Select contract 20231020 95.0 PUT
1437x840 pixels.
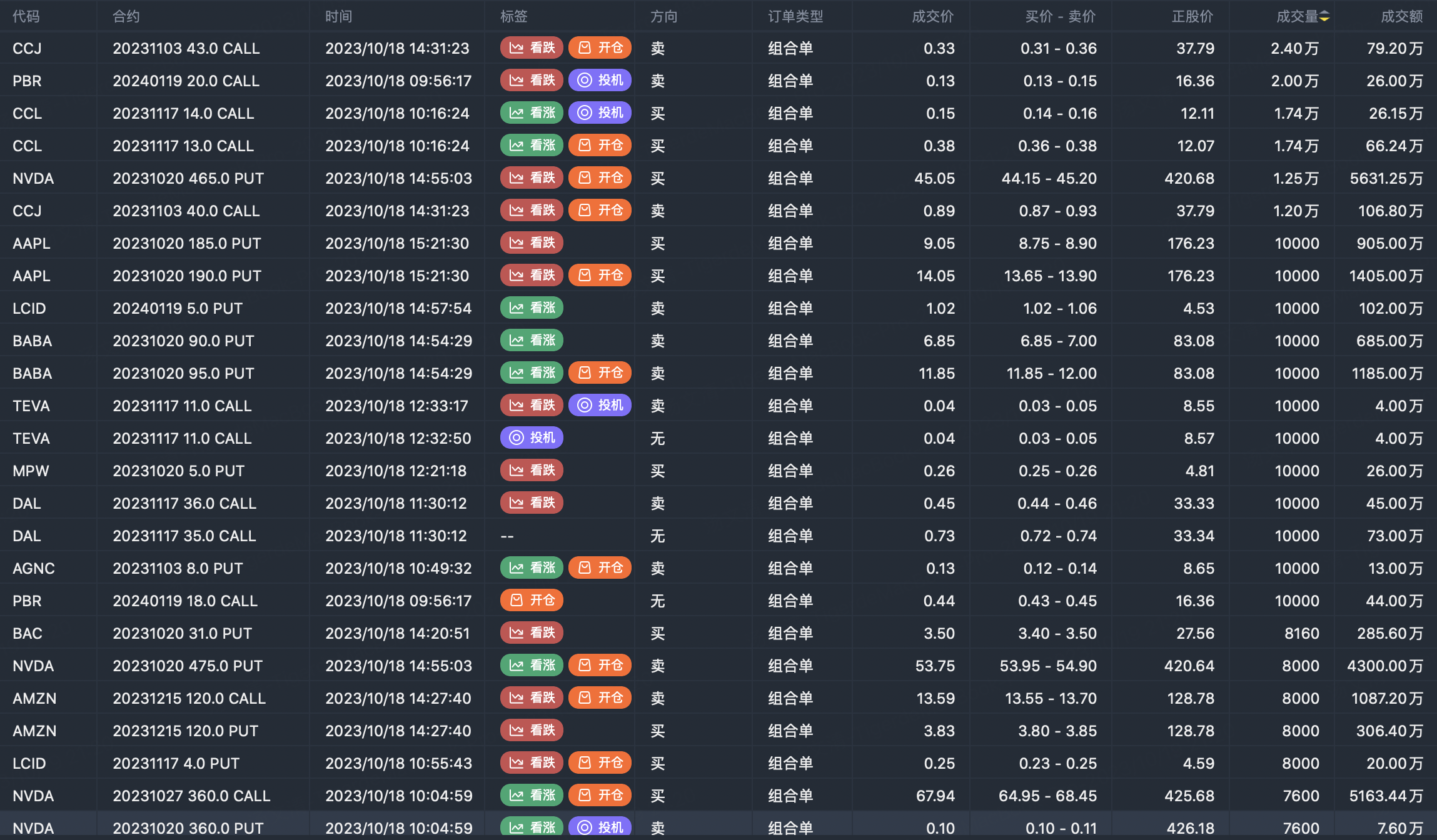[183, 373]
